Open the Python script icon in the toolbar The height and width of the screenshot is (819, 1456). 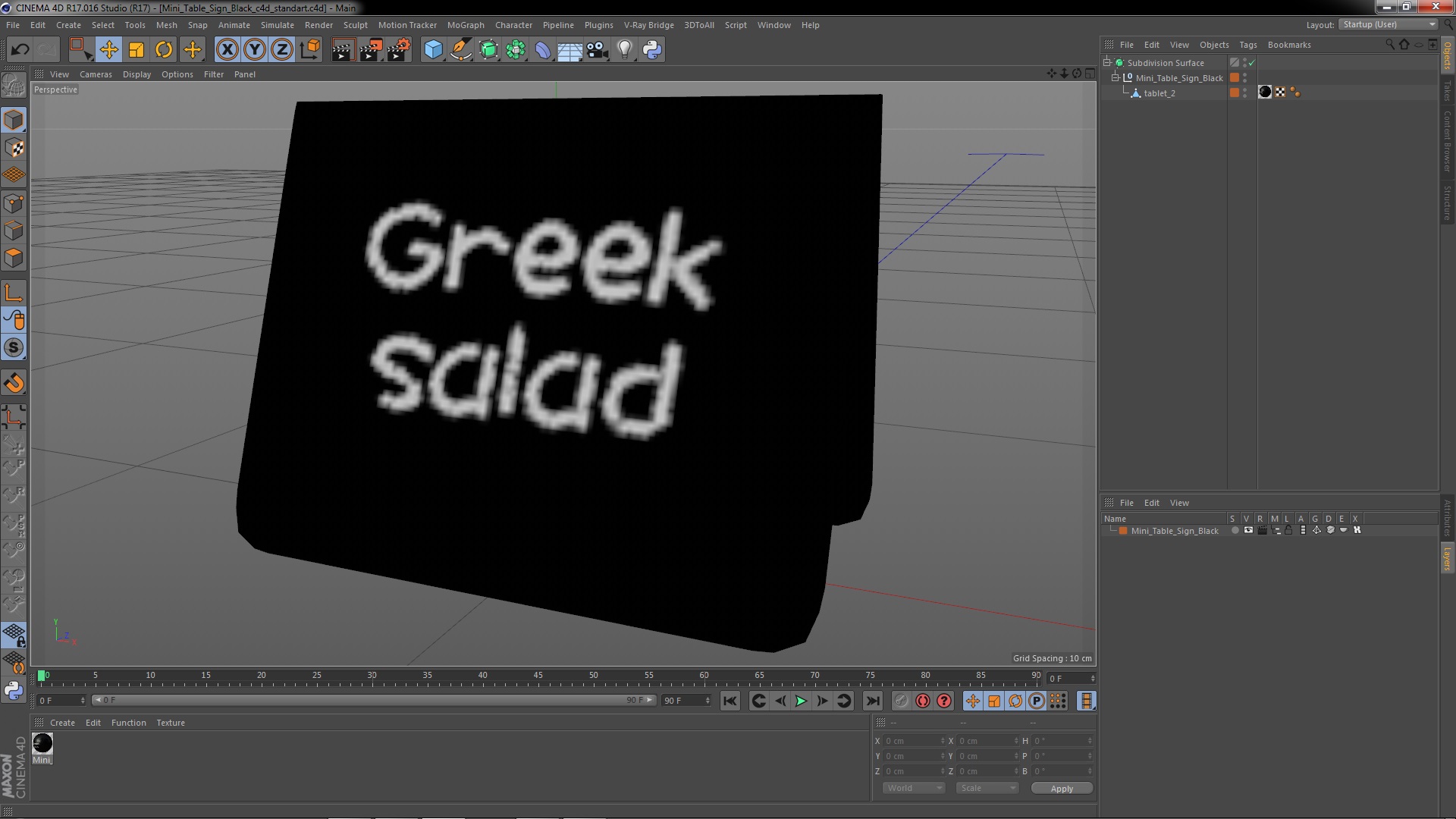(652, 50)
